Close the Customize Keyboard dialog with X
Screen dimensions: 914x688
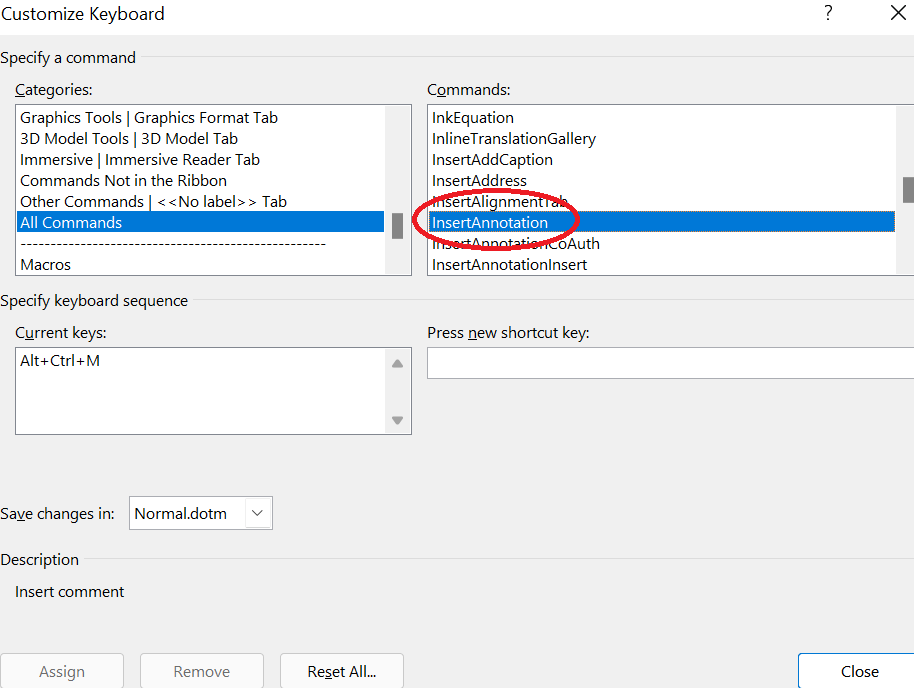pos(898,12)
